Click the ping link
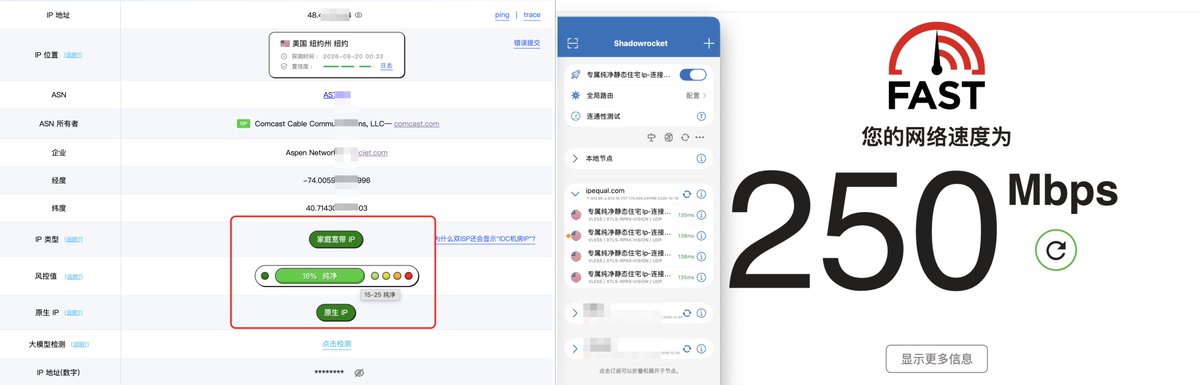The height and width of the screenshot is (385, 1200). (503, 15)
